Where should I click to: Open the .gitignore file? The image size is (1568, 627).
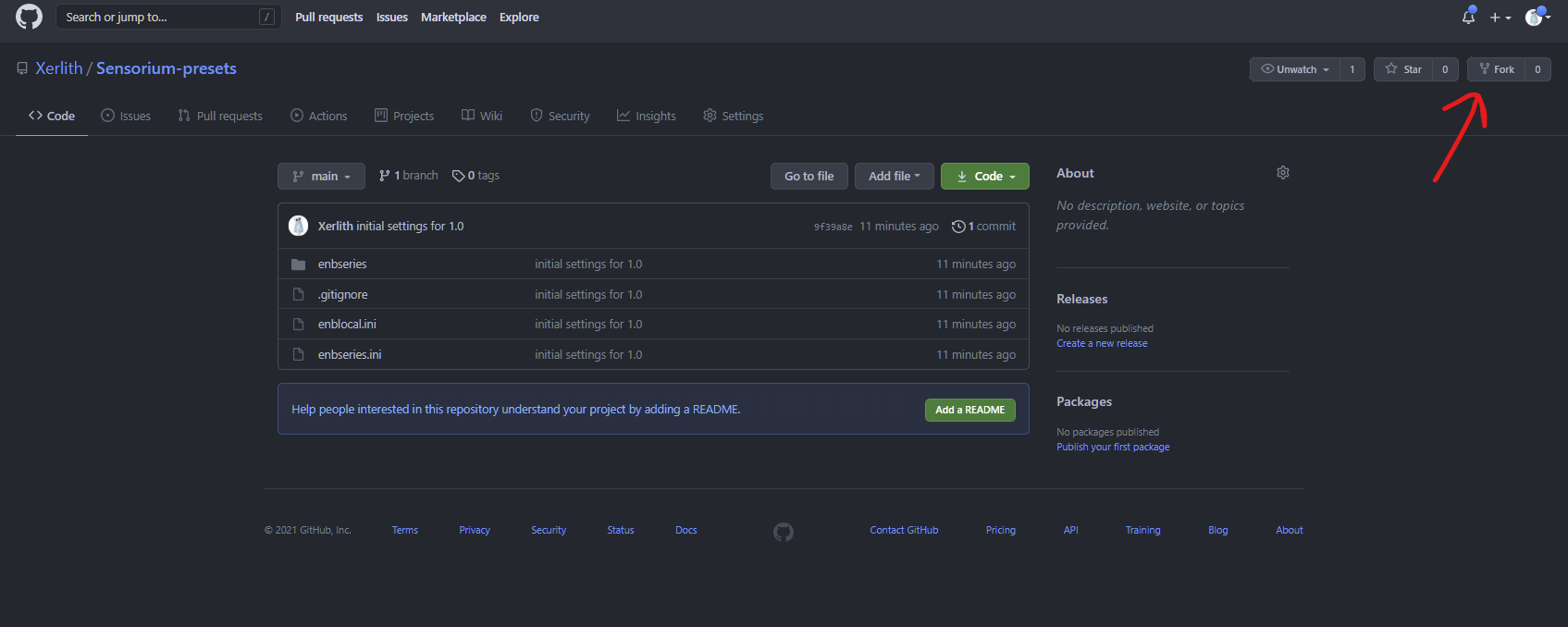coord(343,295)
